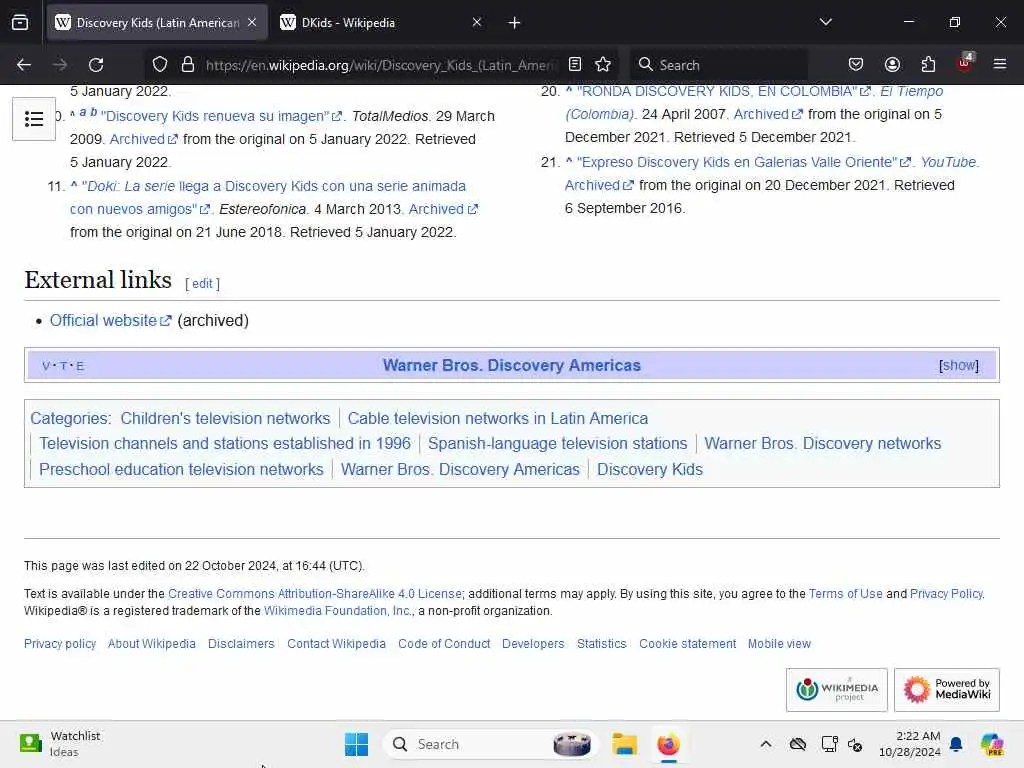The height and width of the screenshot is (768, 1024).
Task: Open Powered by MediaWiki badge
Action: click(946, 690)
